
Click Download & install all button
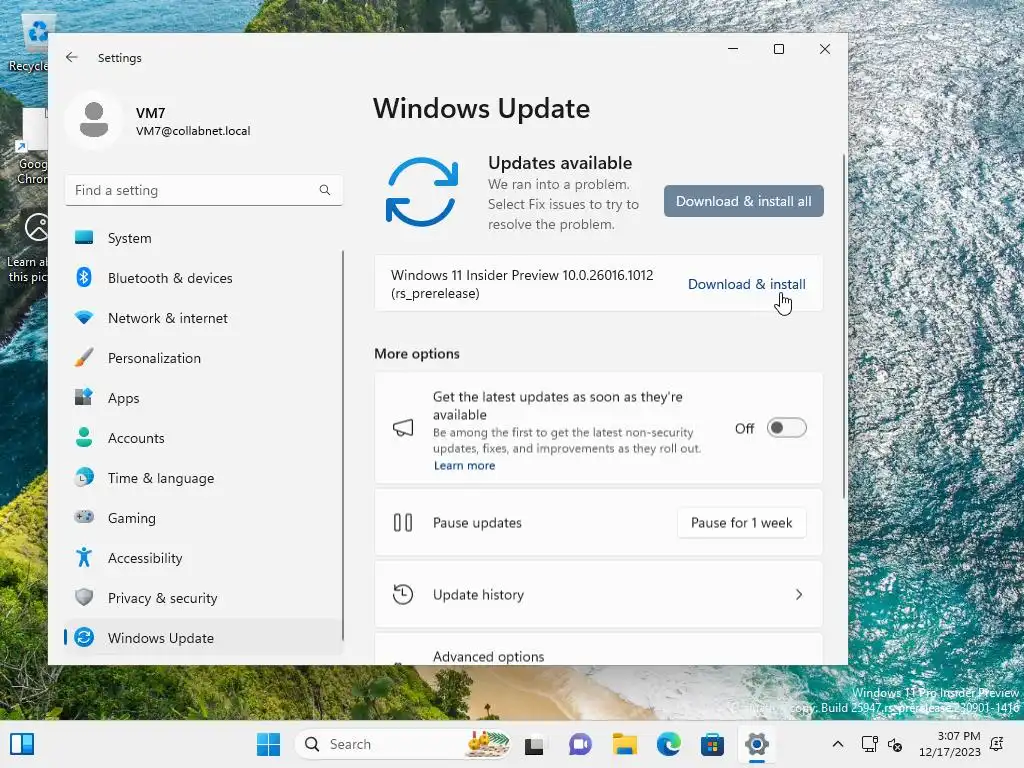pos(744,201)
